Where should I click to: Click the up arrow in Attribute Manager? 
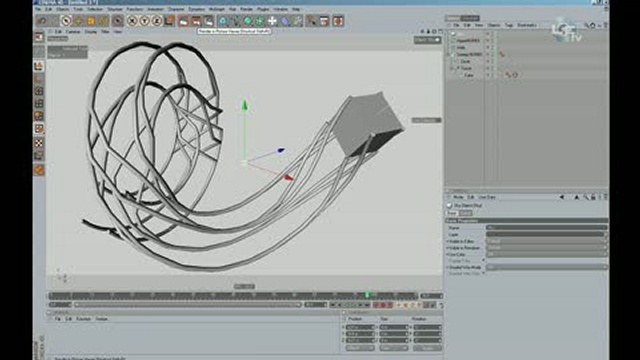coord(577,197)
